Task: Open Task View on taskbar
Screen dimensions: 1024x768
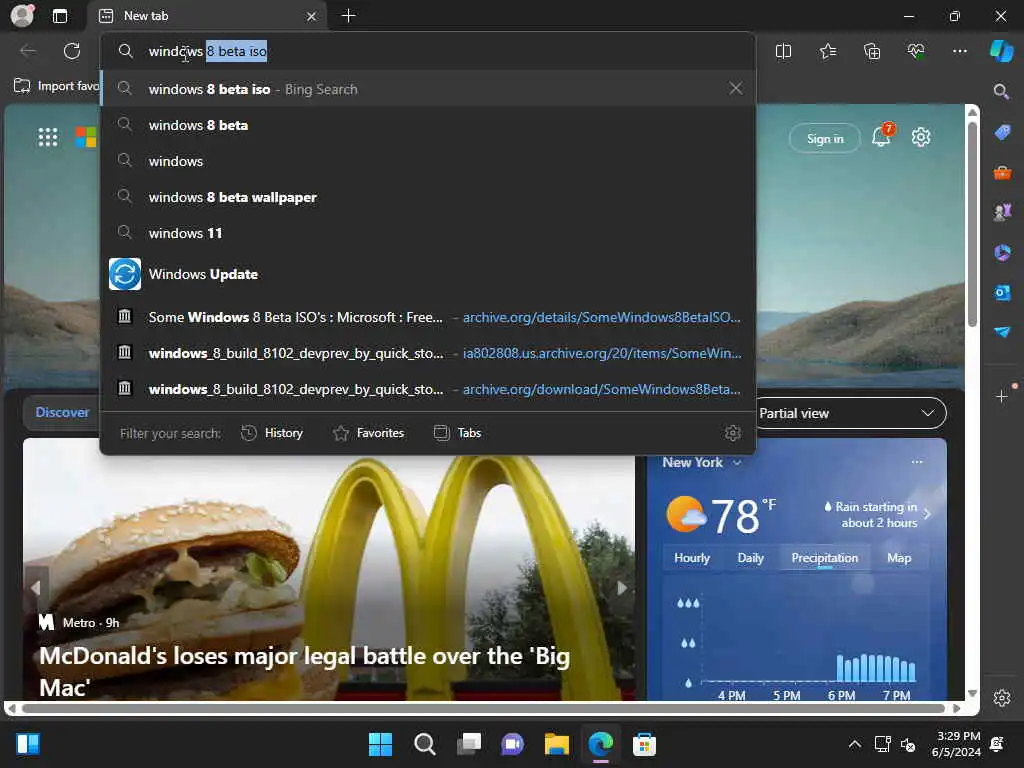Action: (469, 744)
